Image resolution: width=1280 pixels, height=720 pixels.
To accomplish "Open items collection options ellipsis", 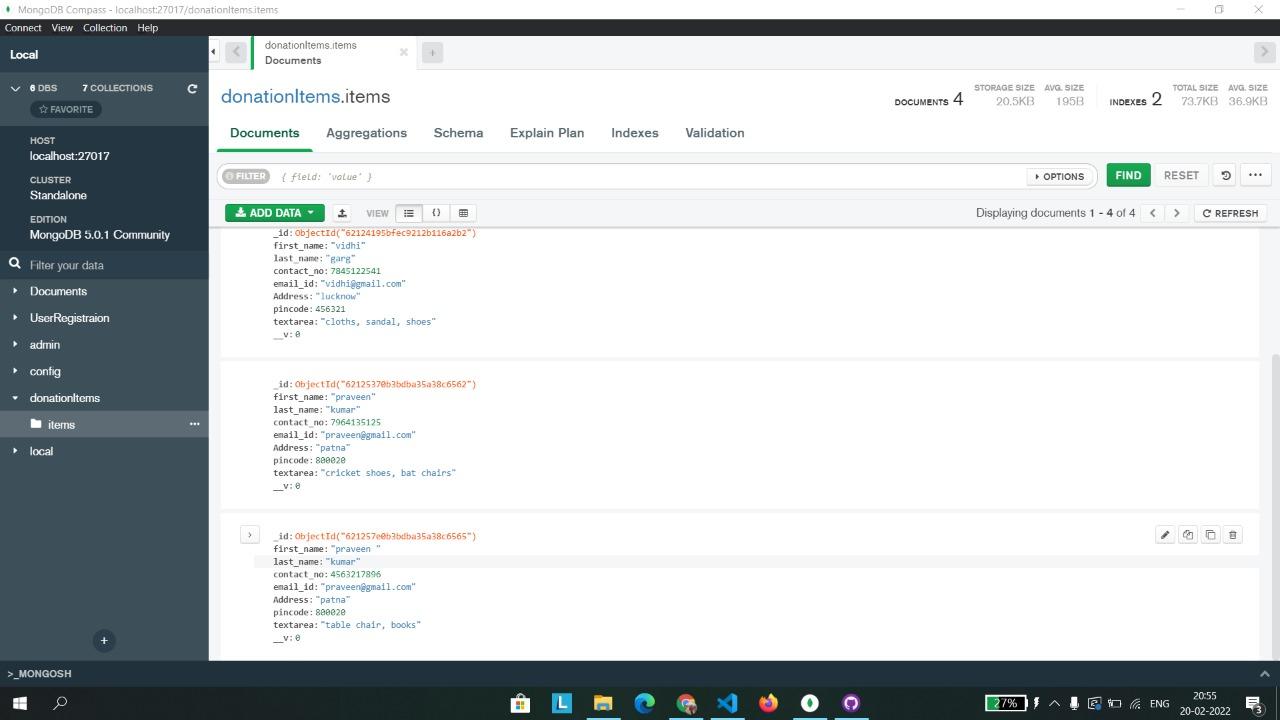I will [x=194, y=424].
